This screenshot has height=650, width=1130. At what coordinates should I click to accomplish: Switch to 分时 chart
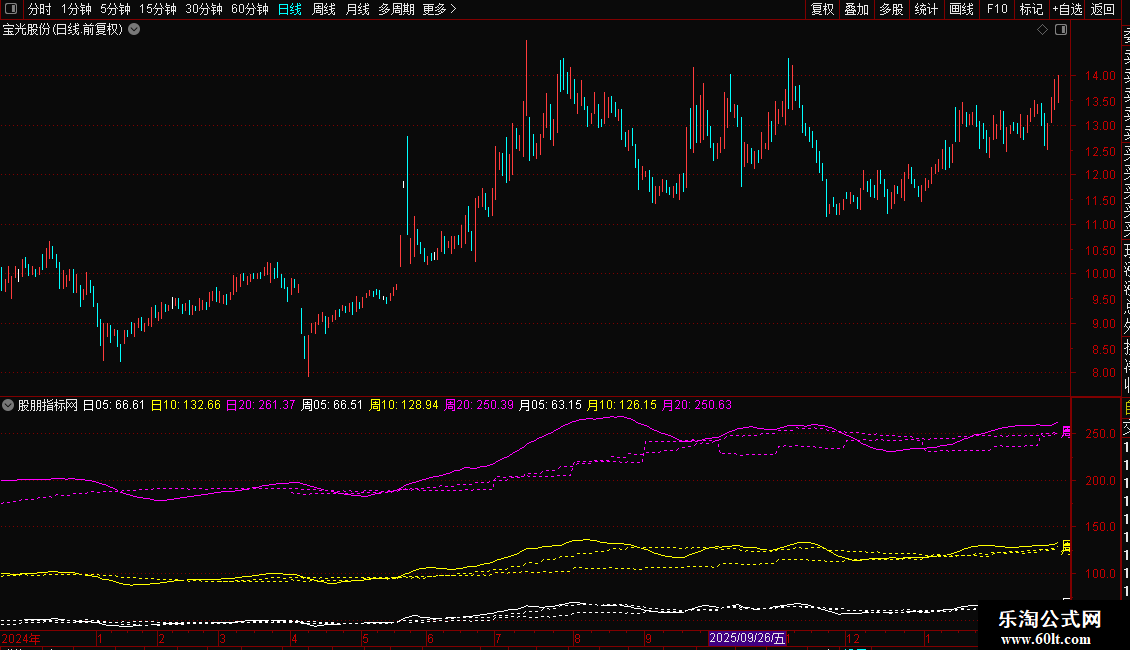point(40,9)
